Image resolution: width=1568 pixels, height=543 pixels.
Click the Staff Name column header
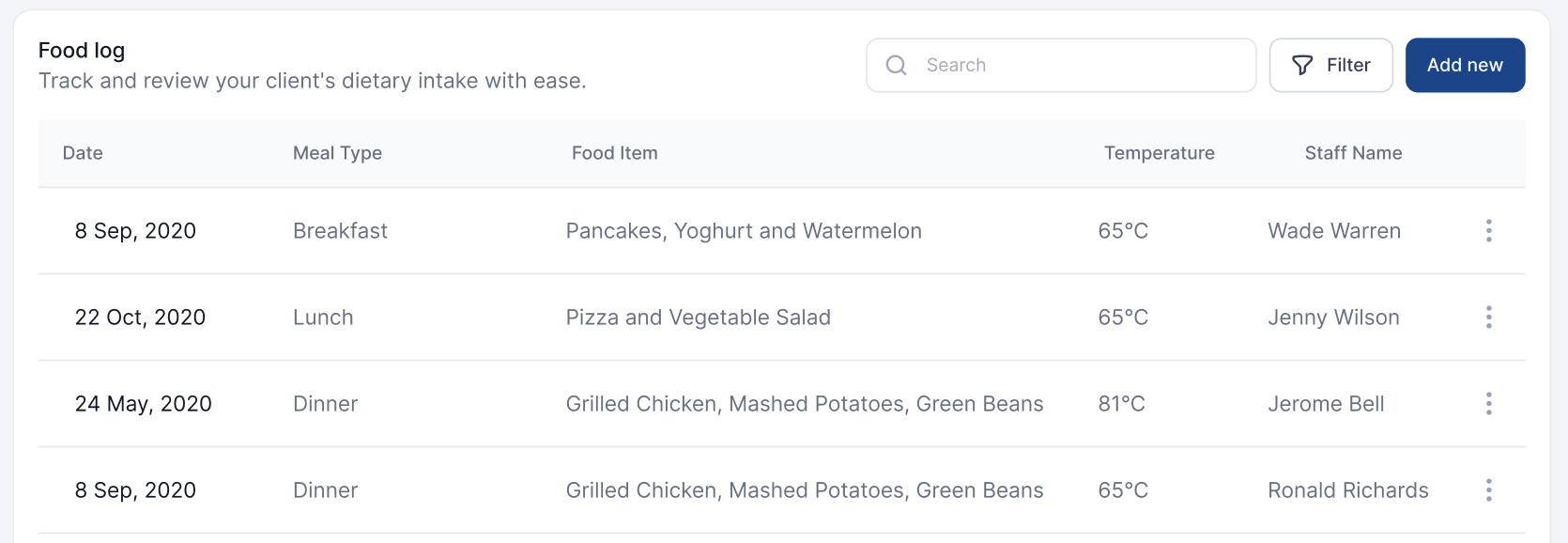tap(1352, 153)
